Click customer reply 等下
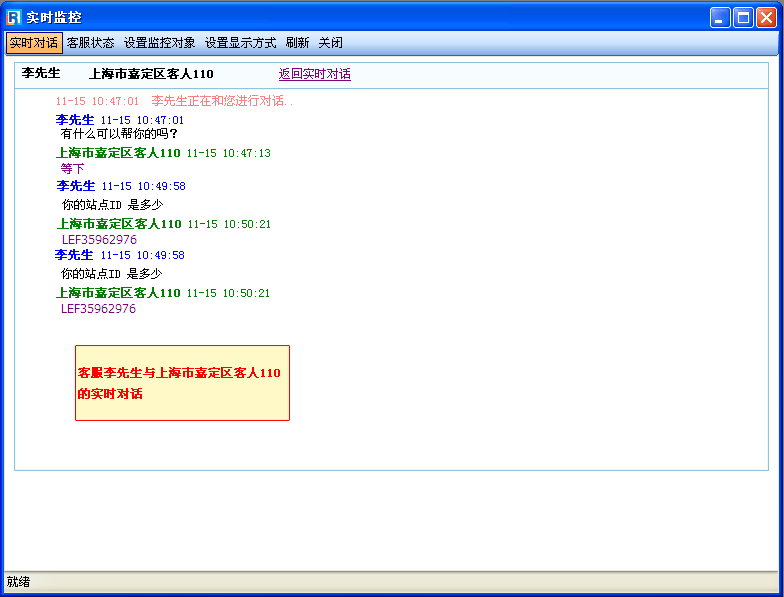 [72, 168]
